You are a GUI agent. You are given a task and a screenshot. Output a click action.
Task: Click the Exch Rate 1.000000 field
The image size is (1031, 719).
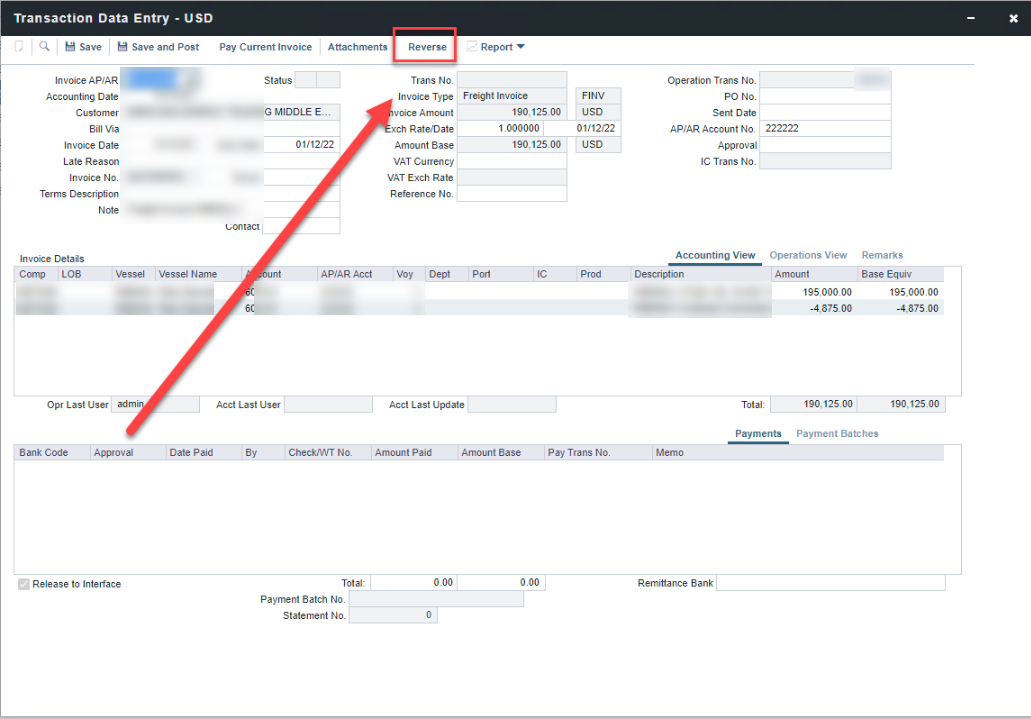500,129
